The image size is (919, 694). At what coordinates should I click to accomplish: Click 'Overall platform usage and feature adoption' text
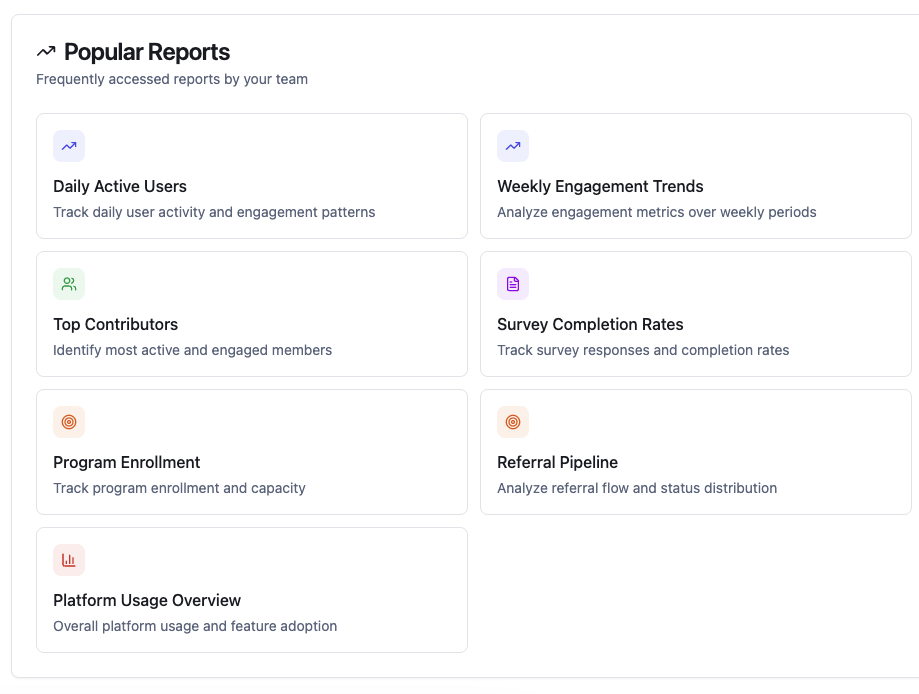click(x=195, y=626)
